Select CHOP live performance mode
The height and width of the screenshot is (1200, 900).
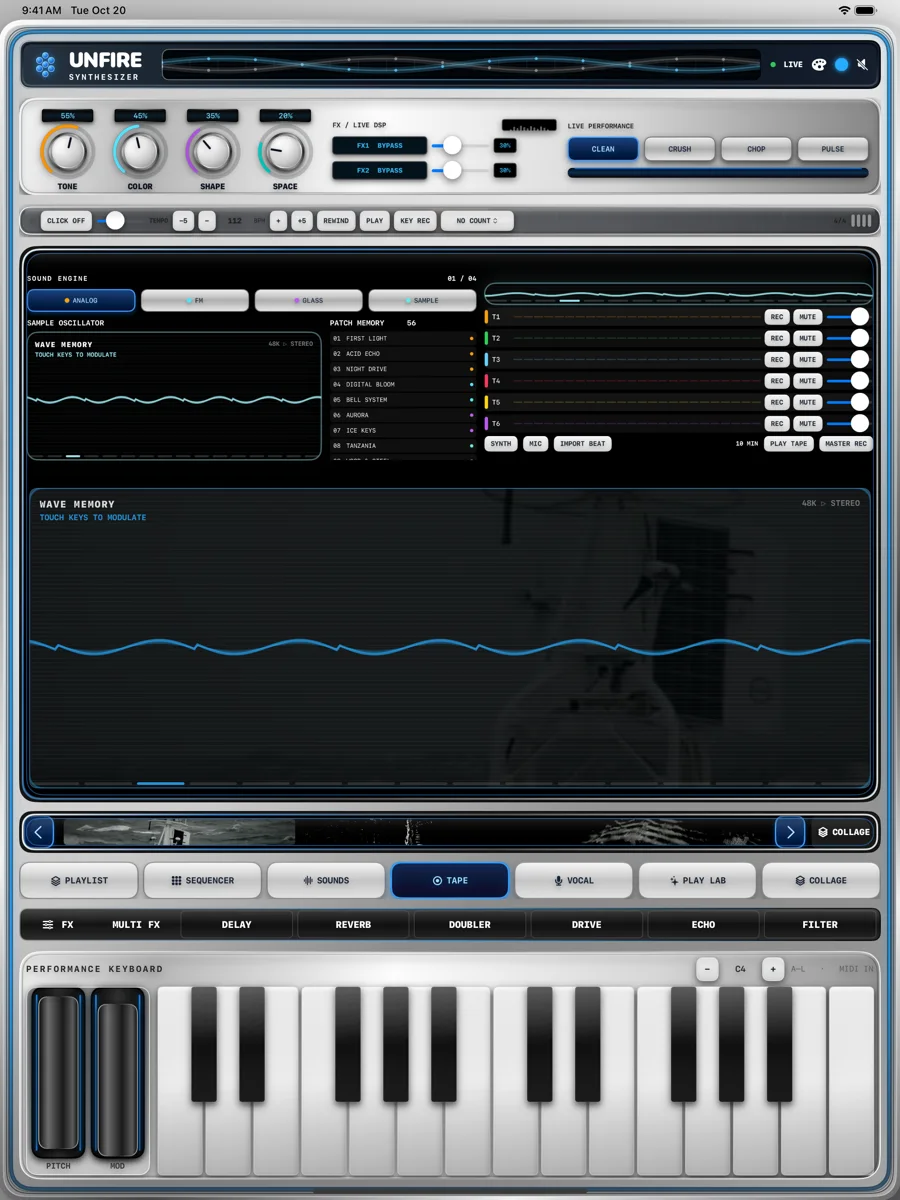(756, 149)
